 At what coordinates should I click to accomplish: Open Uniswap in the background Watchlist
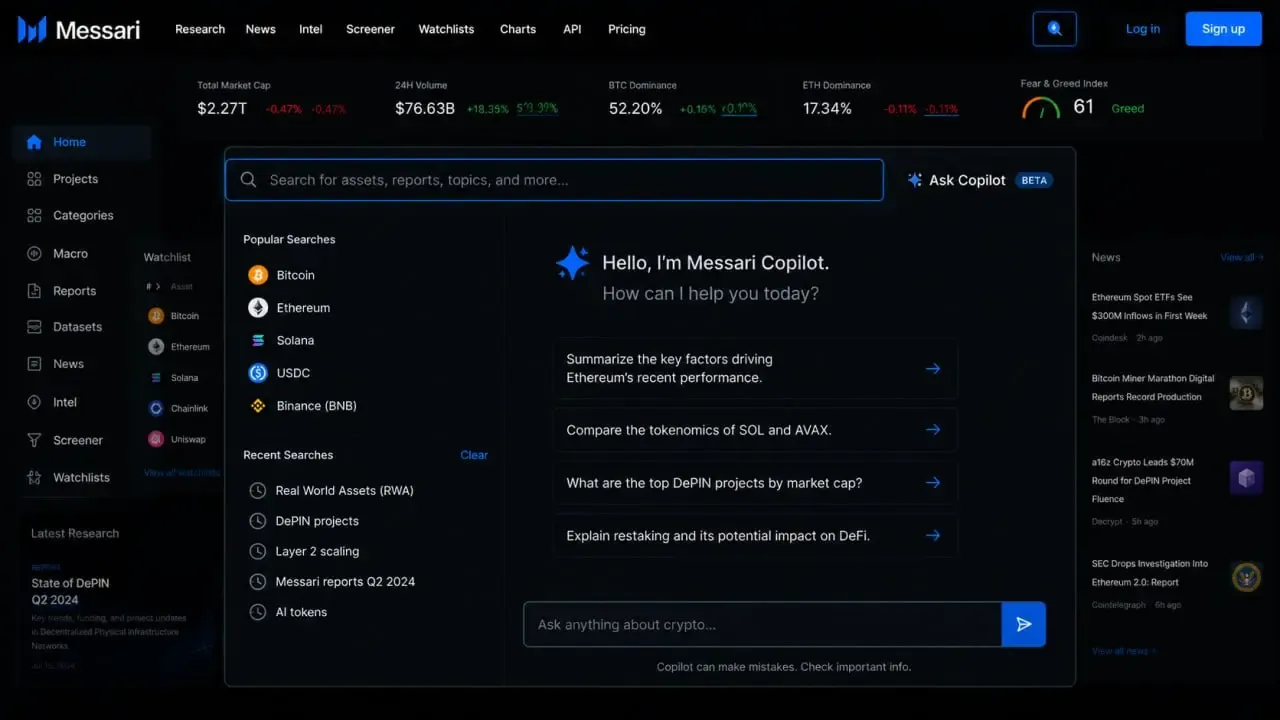tap(178, 439)
